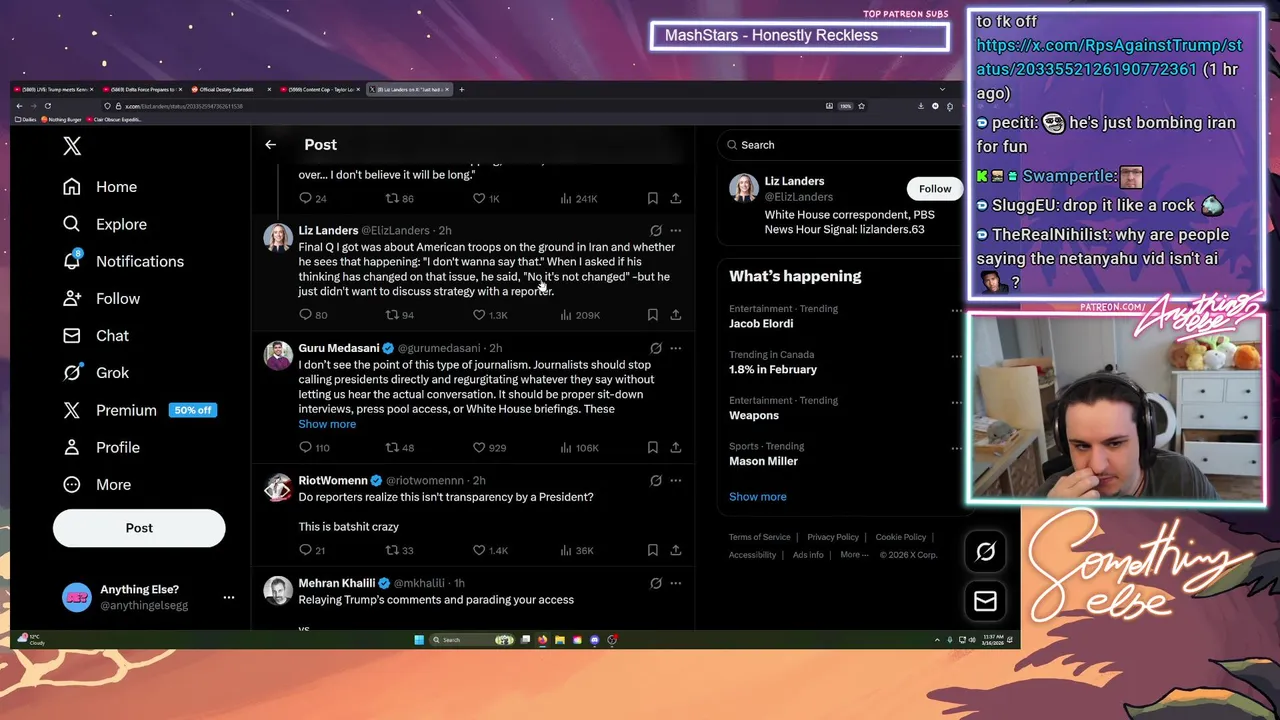Screen dimensions: 1280x720
Task: Open trending topic Mason Miller
Action: point(763,462)
